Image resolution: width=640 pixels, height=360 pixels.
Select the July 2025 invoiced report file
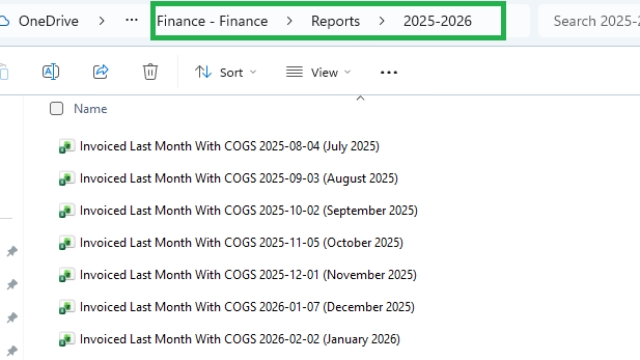pos(230,146)
